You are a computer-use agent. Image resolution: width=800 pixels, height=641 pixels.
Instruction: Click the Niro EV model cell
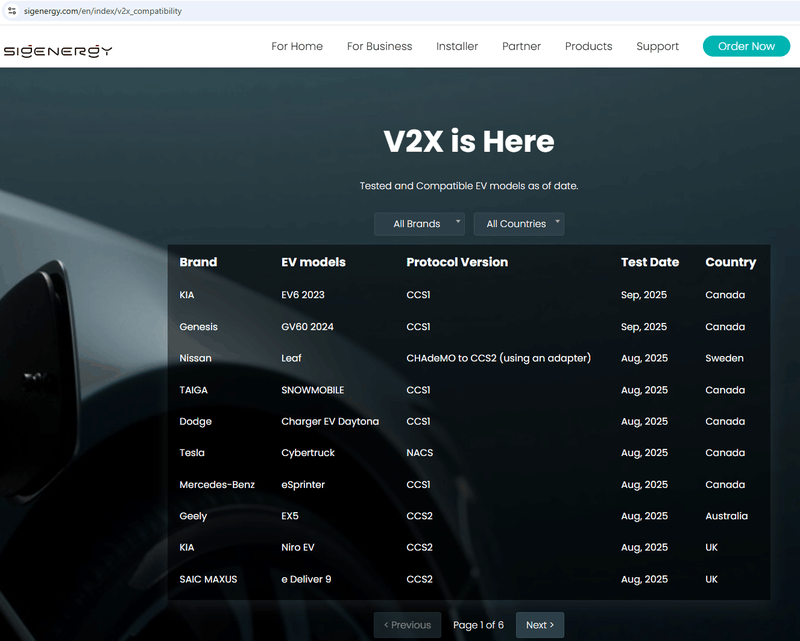coord(298,548)
